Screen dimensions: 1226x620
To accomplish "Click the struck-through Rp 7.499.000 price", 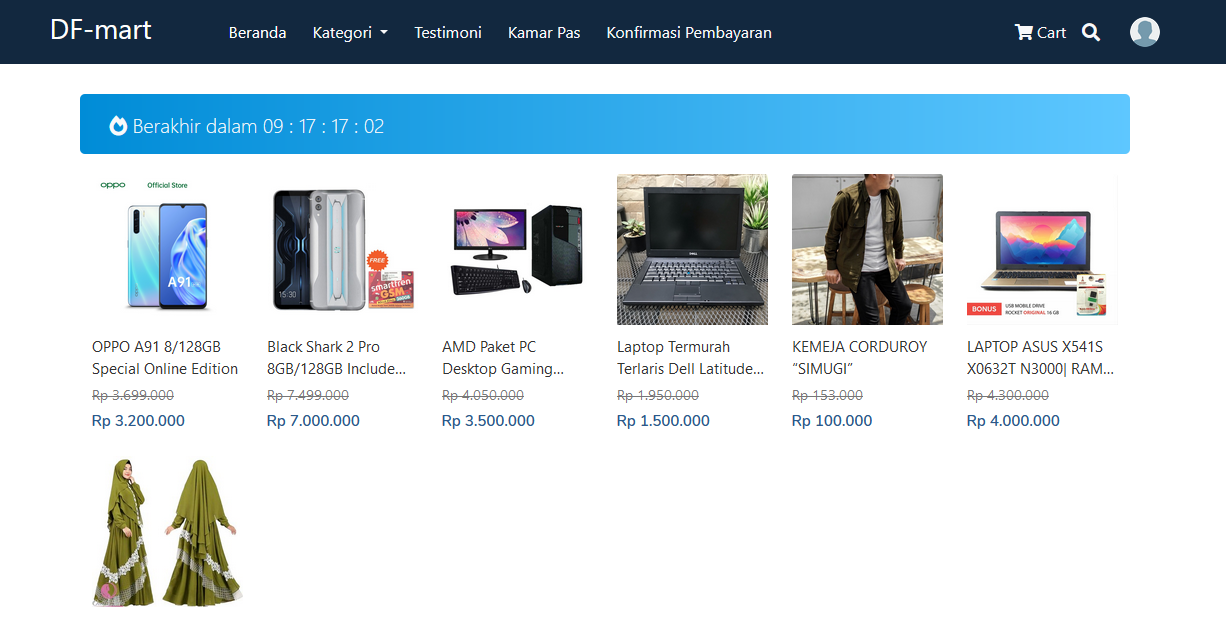I will 308,396.
